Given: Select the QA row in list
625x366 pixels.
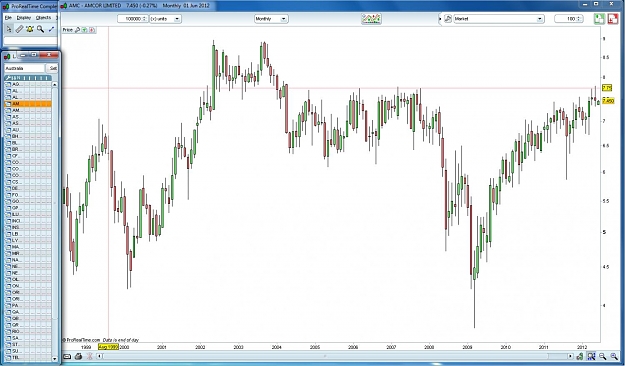Looking at the screenshot, I should 28,312.
